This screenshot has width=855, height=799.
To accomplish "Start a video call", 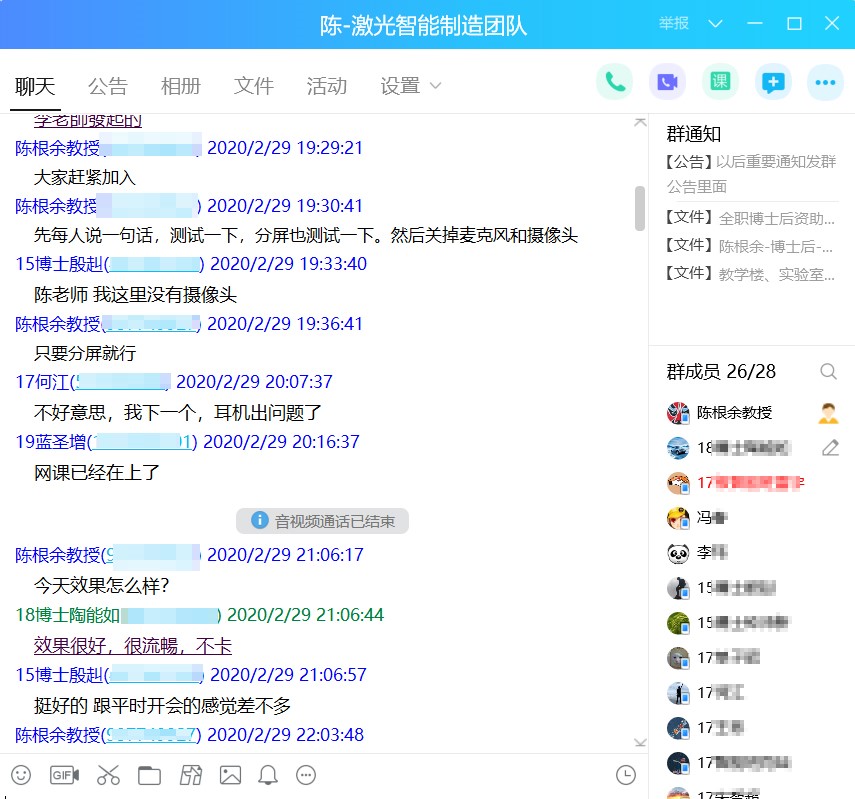I will (667, 83).
